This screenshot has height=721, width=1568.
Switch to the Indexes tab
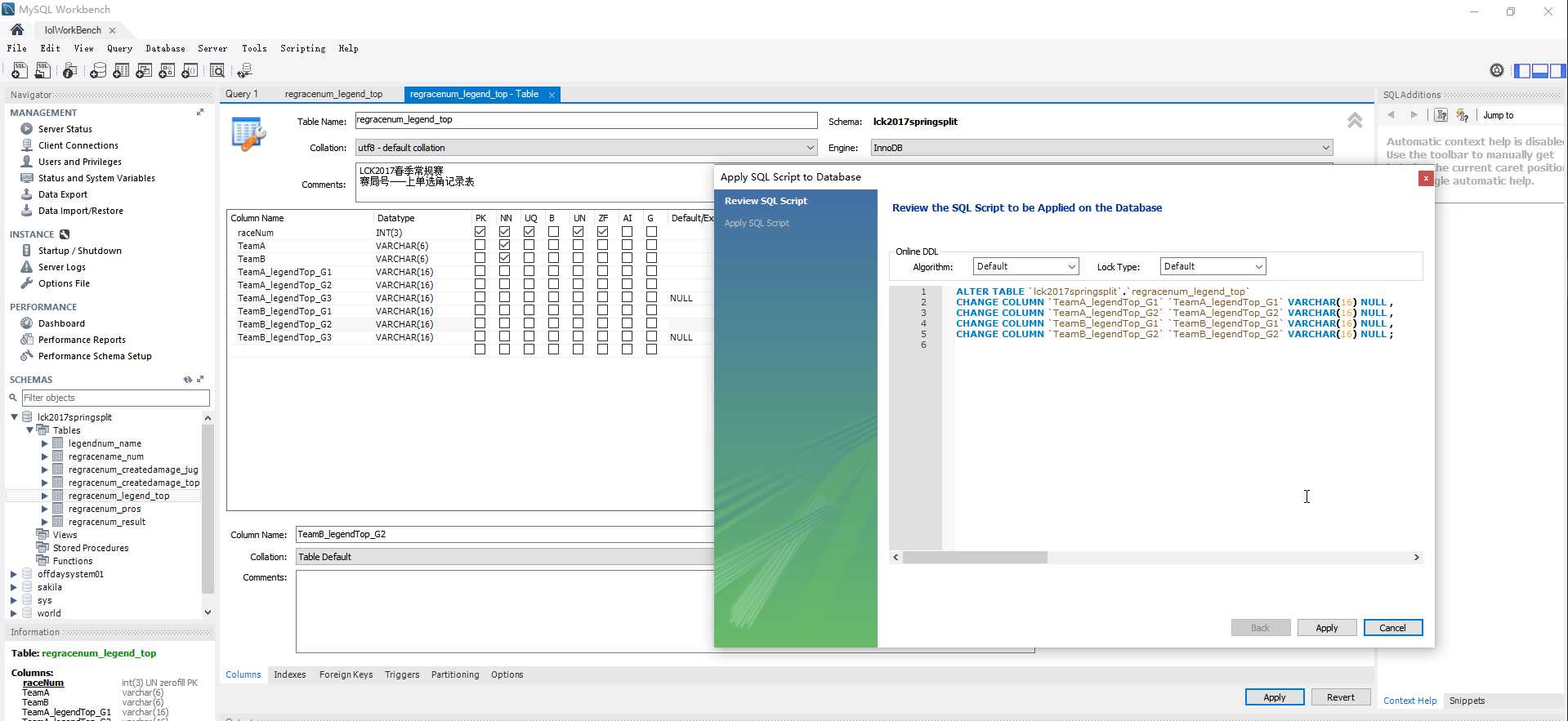[x=289, y=674]
